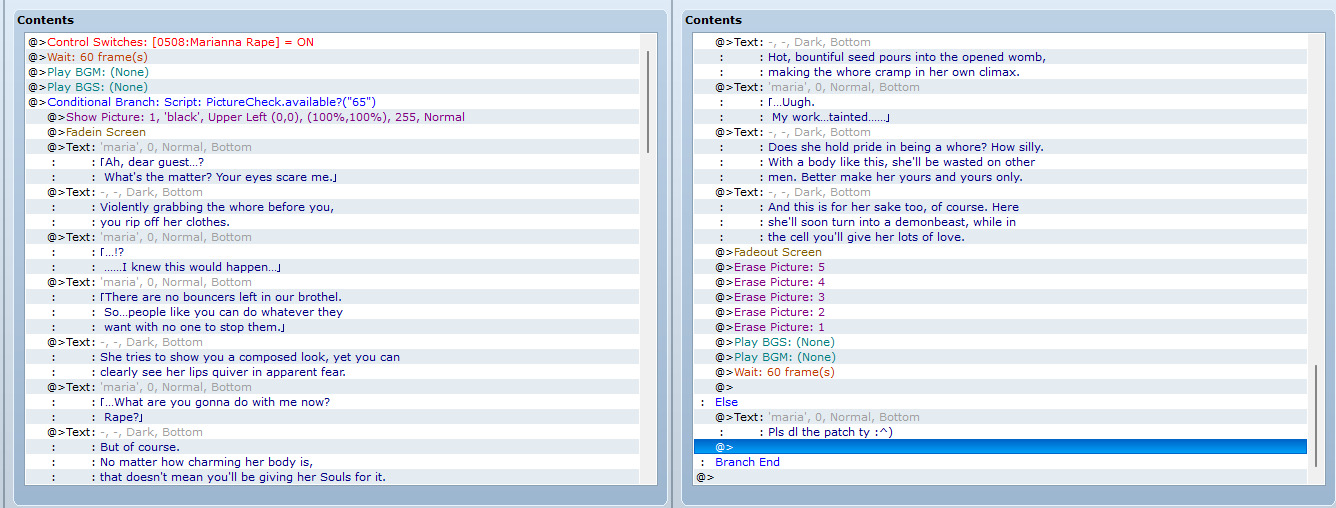1336x508 pixels.
Task: Select the Wait: 60 frame(s) row in left panel
Action: click(332, 57)
